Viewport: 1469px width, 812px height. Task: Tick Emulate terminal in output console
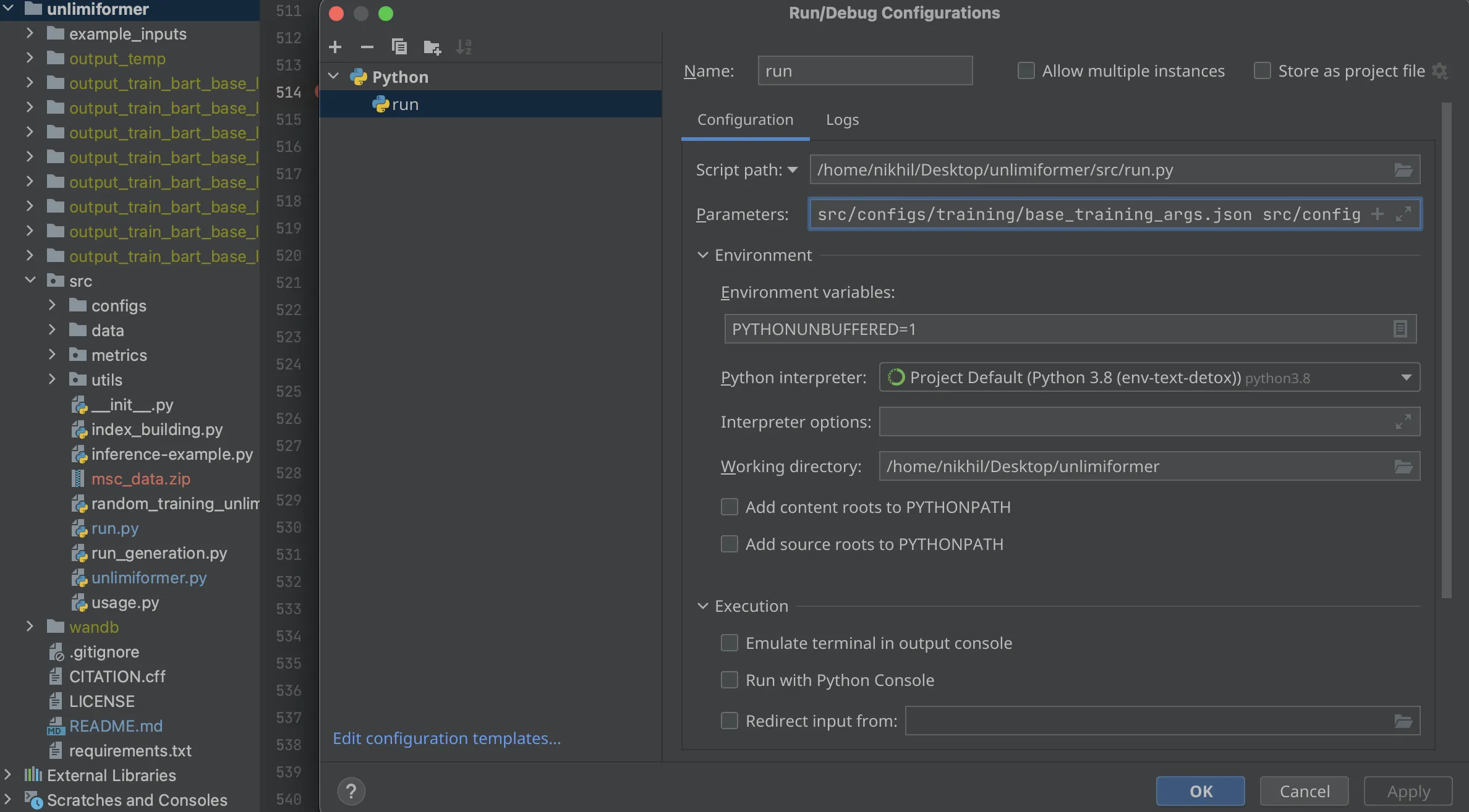730,643
